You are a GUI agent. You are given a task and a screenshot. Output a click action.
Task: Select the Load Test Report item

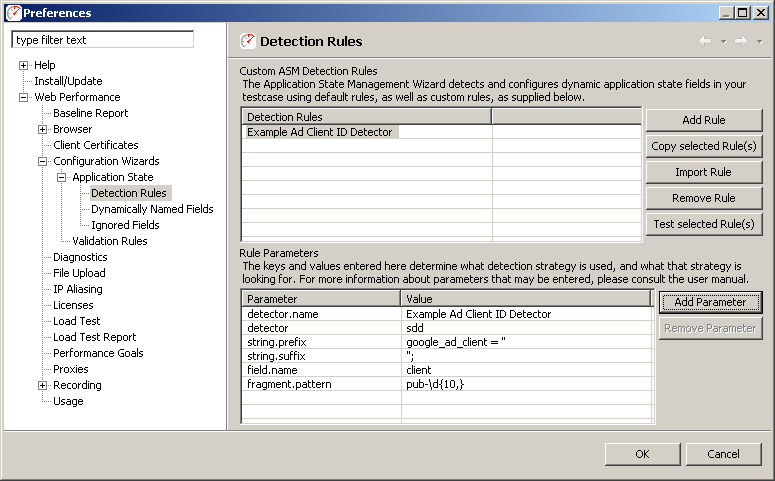pyautogui.click(x=94, y=337)
